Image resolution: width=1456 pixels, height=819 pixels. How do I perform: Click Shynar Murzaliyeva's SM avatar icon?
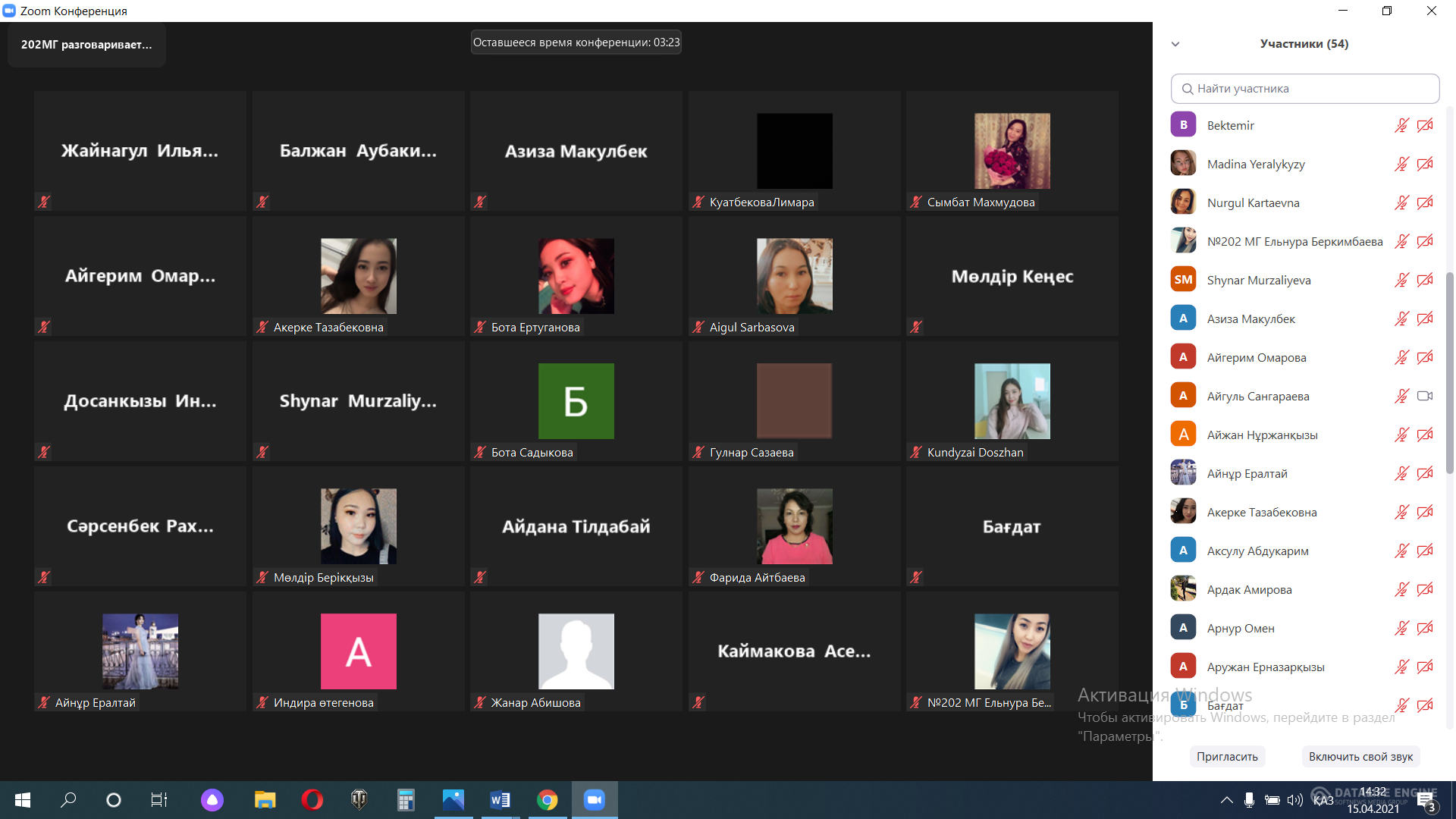[x=1183, y=280]
